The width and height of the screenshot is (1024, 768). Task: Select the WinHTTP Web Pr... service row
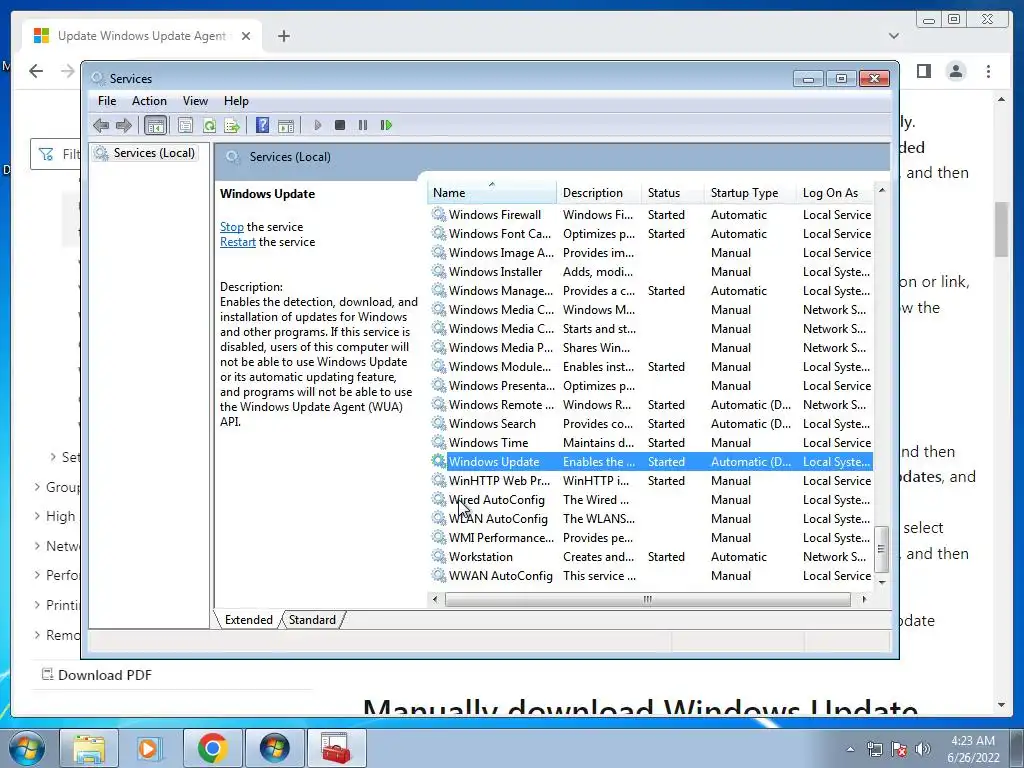tap(651, 480)
